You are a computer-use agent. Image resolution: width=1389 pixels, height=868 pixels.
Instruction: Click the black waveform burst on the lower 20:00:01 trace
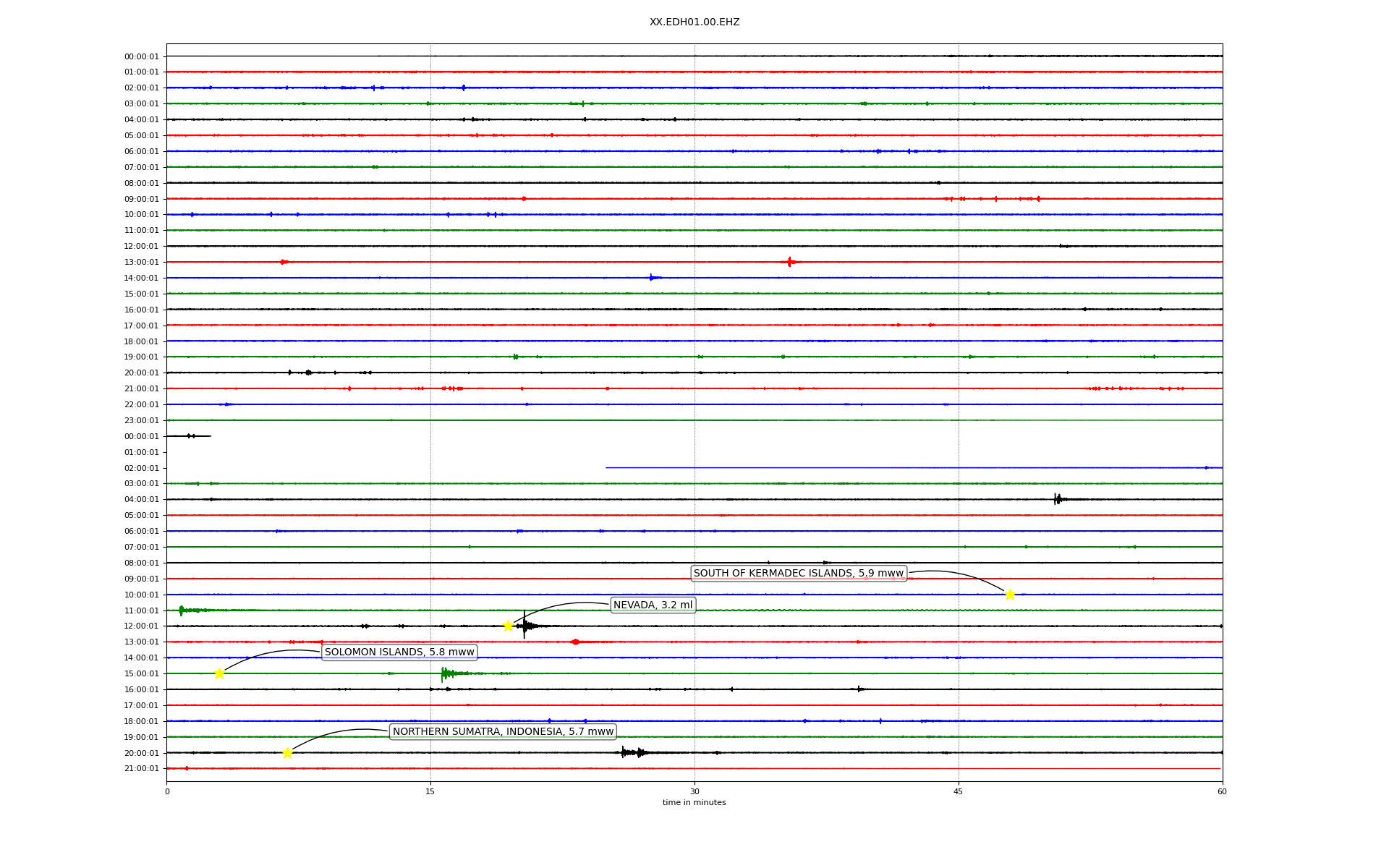[632, 753]
